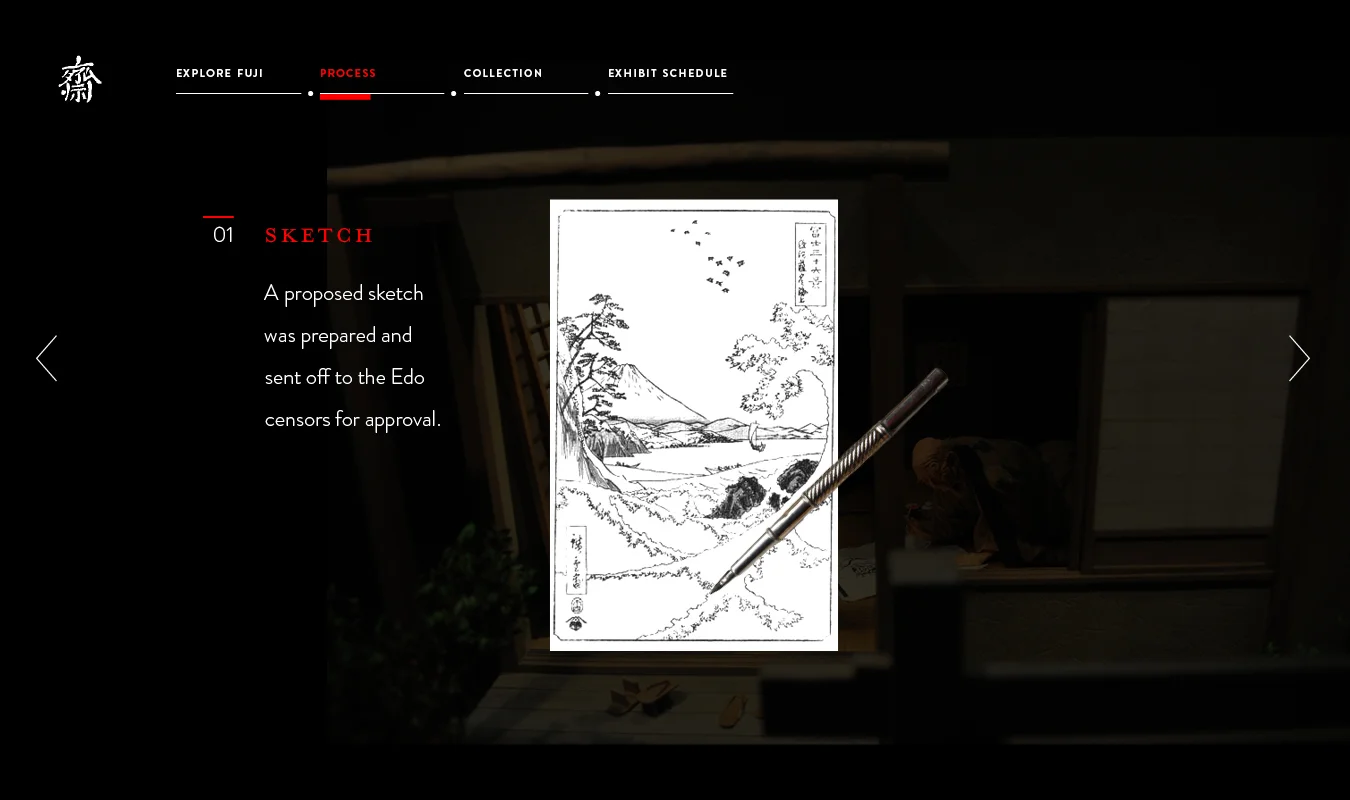This screenshot has width=1350, height=800.
Task: Click the pen illustration over the sketch
Action: (830, 479)
